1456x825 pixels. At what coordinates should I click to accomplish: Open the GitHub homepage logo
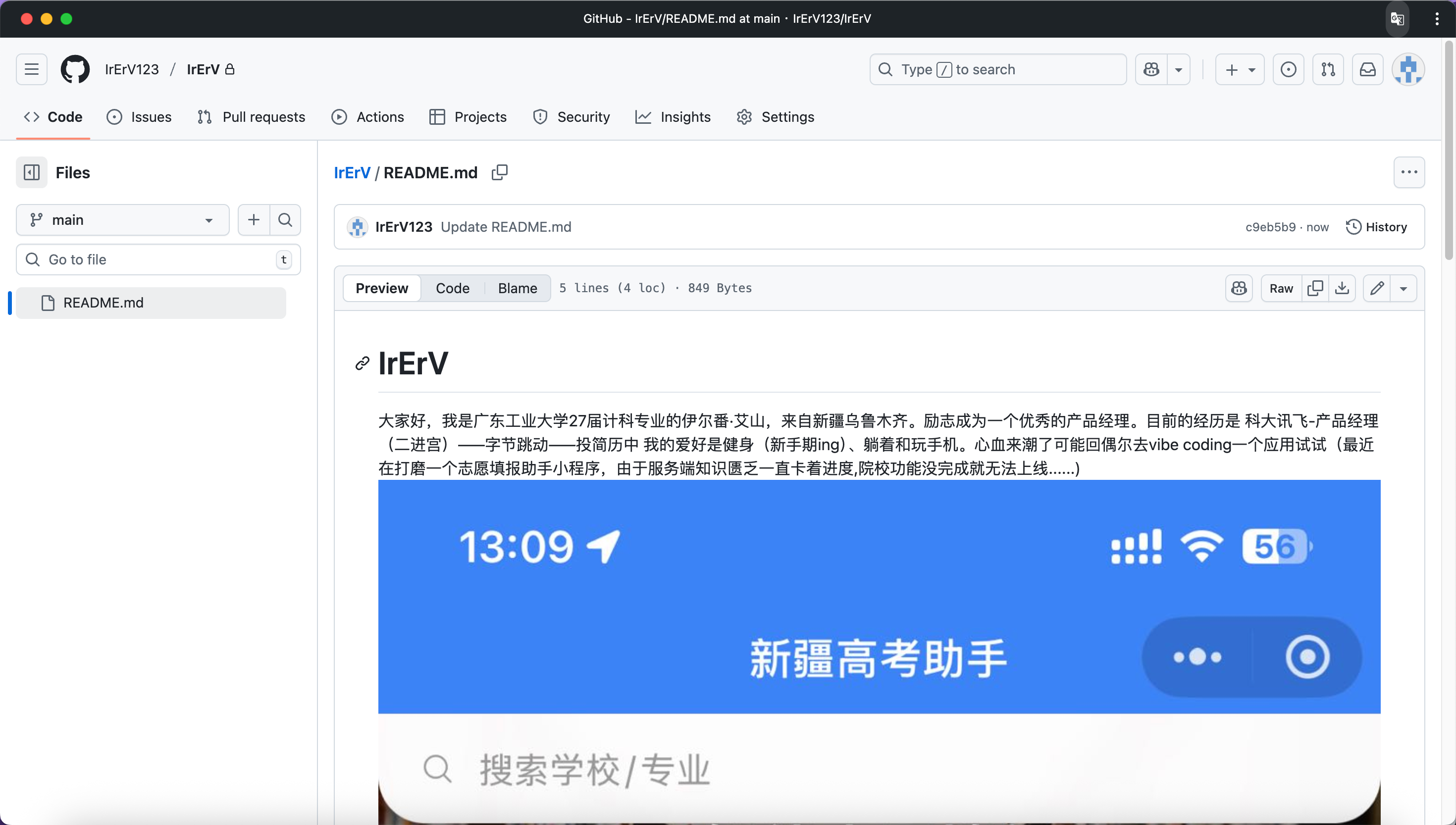coord(75,69)
